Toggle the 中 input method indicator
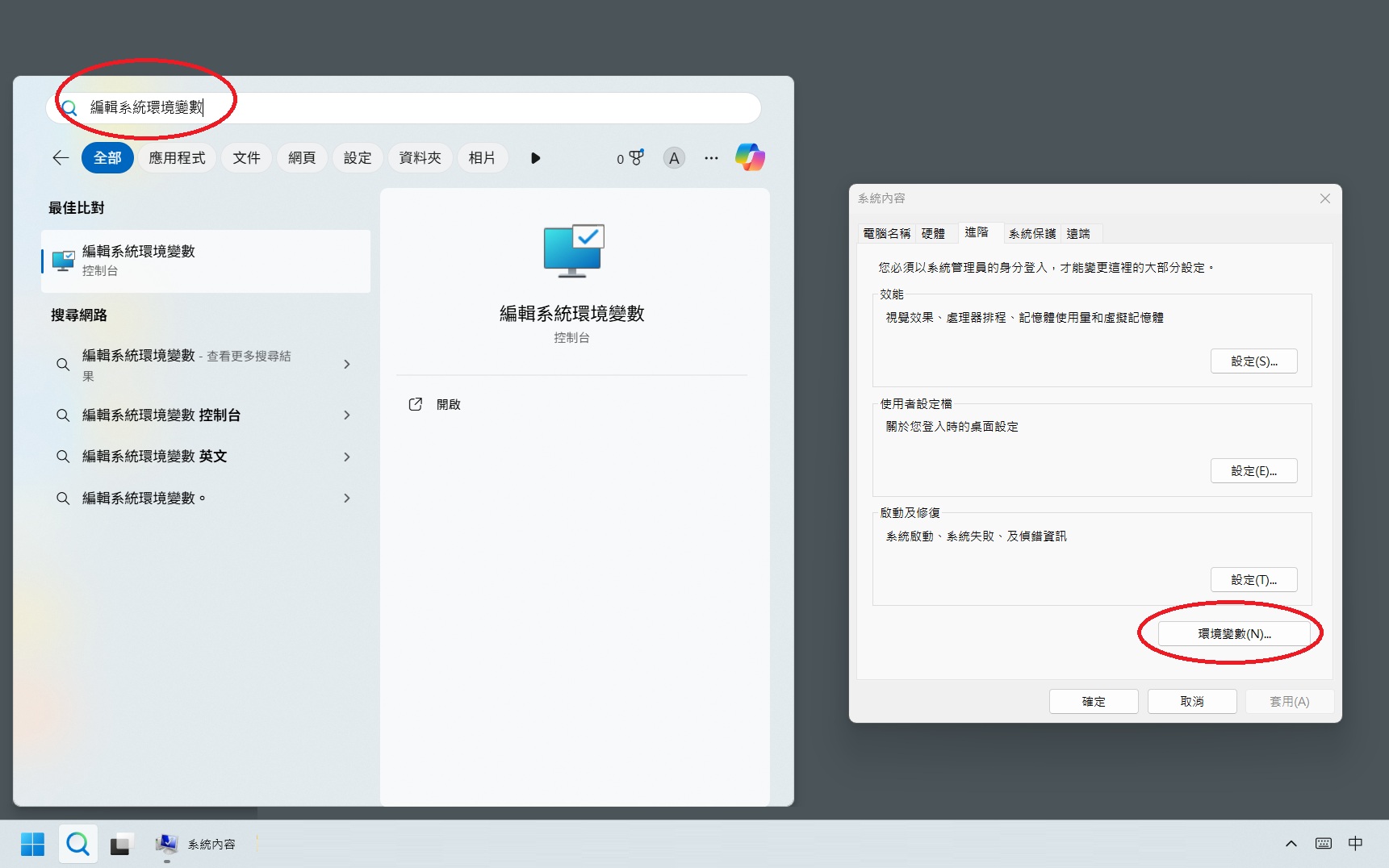This screenshot has width=1389, height=868. point(1355,843)
